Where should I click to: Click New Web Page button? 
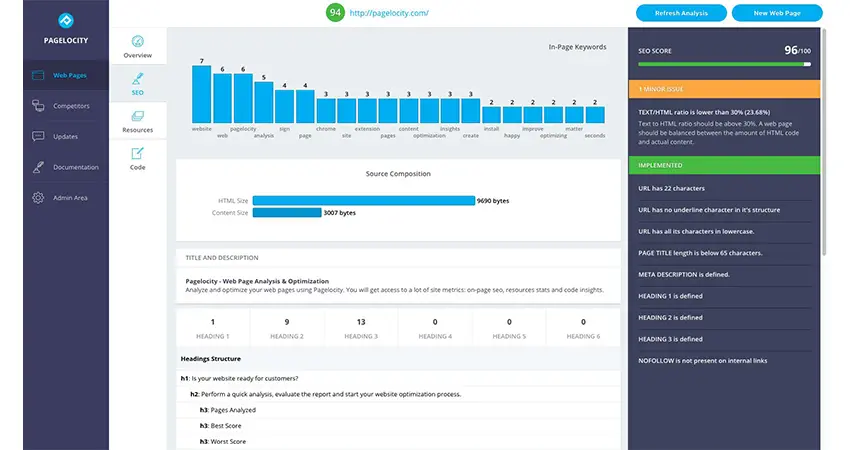click(777, 13)
